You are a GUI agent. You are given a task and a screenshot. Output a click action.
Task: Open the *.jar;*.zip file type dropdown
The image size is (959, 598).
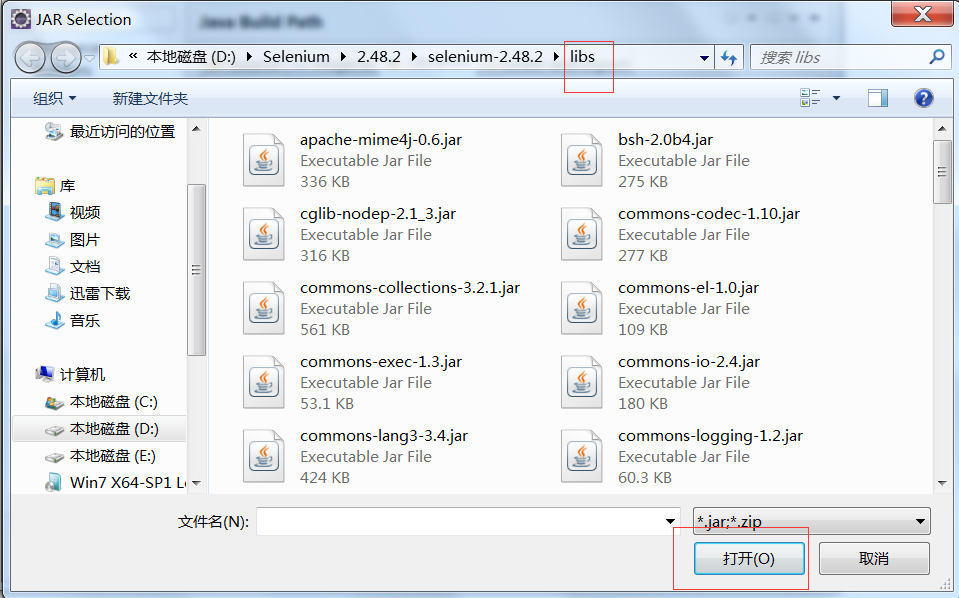tap(811, 521)
